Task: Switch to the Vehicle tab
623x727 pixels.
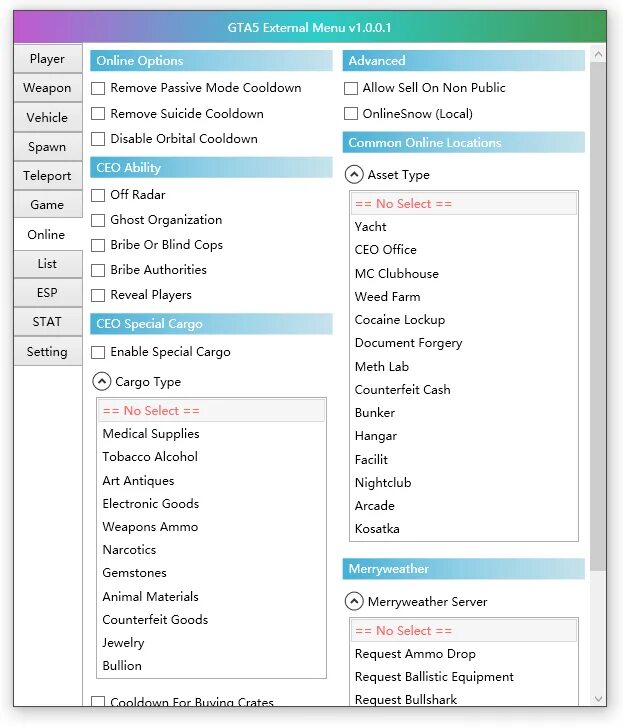Action: point(48,117)
